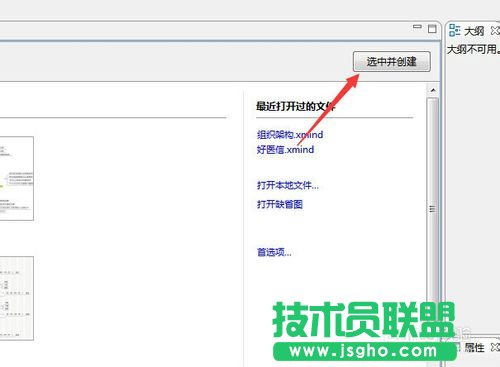Click the 大纲 outline tree icon
The image size is (500, 367).
tap(455, 30)
